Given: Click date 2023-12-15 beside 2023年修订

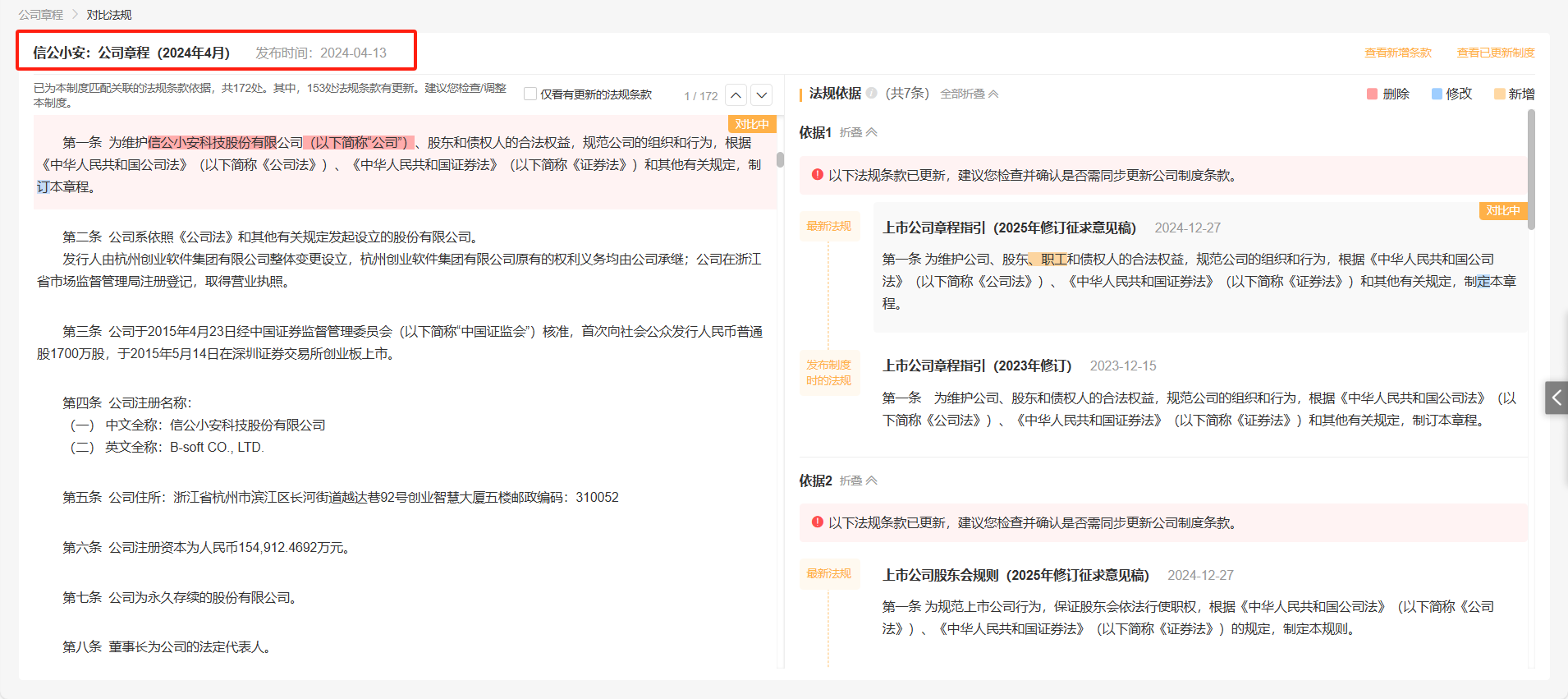Looking at the screenshot, I should 1123,366.
